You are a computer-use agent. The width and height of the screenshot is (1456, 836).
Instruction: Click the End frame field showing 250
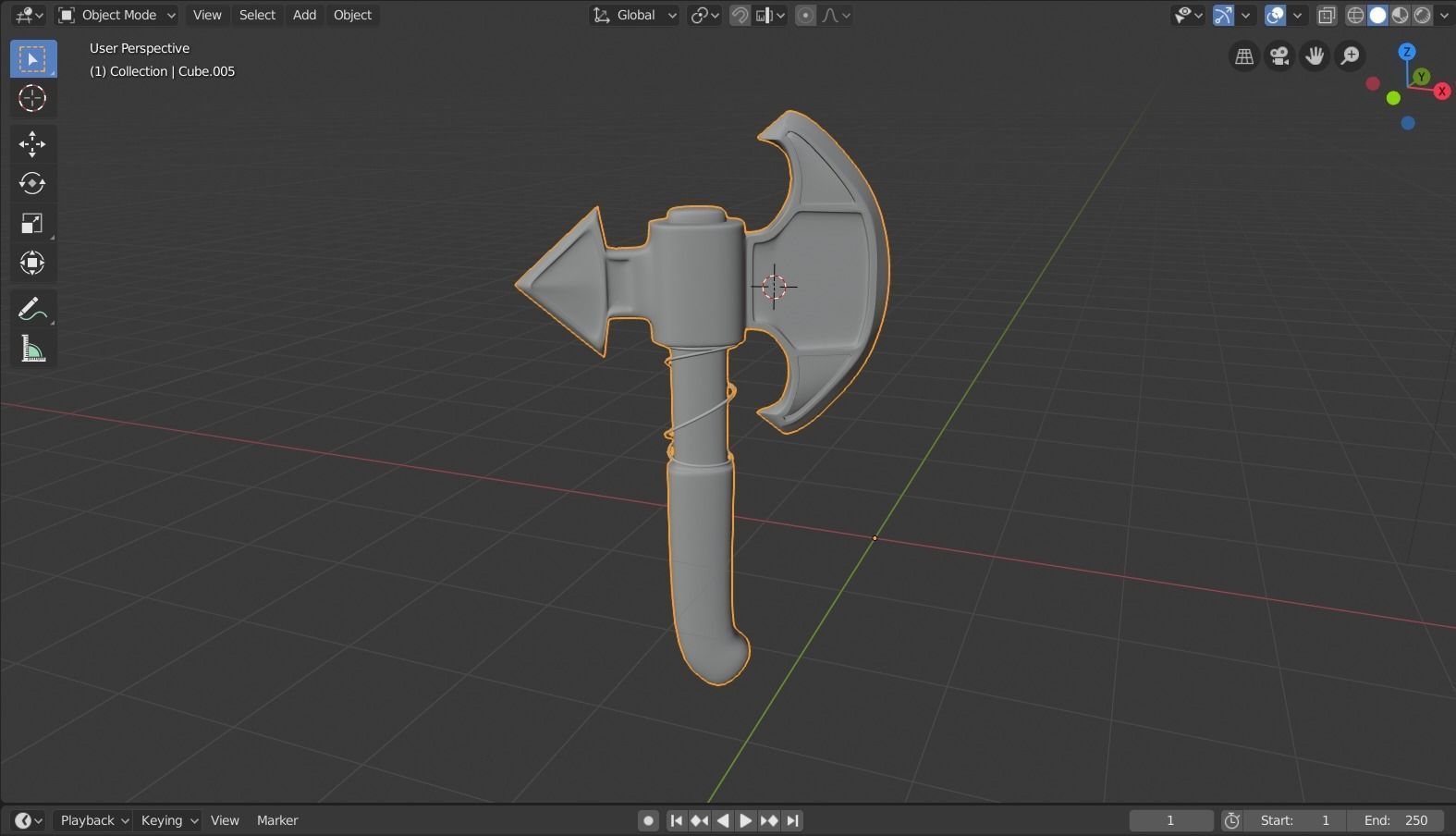tap(1396, 820)
